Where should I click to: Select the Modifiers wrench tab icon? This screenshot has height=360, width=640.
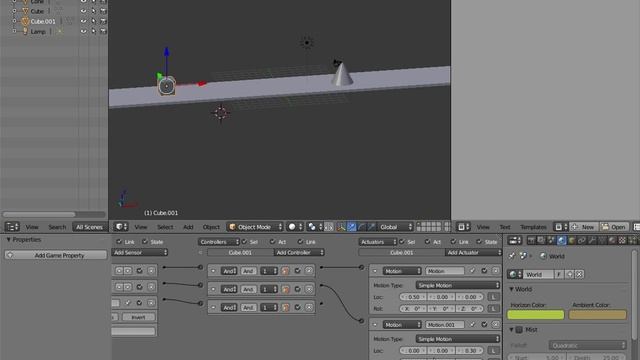(x=592, y=240)
